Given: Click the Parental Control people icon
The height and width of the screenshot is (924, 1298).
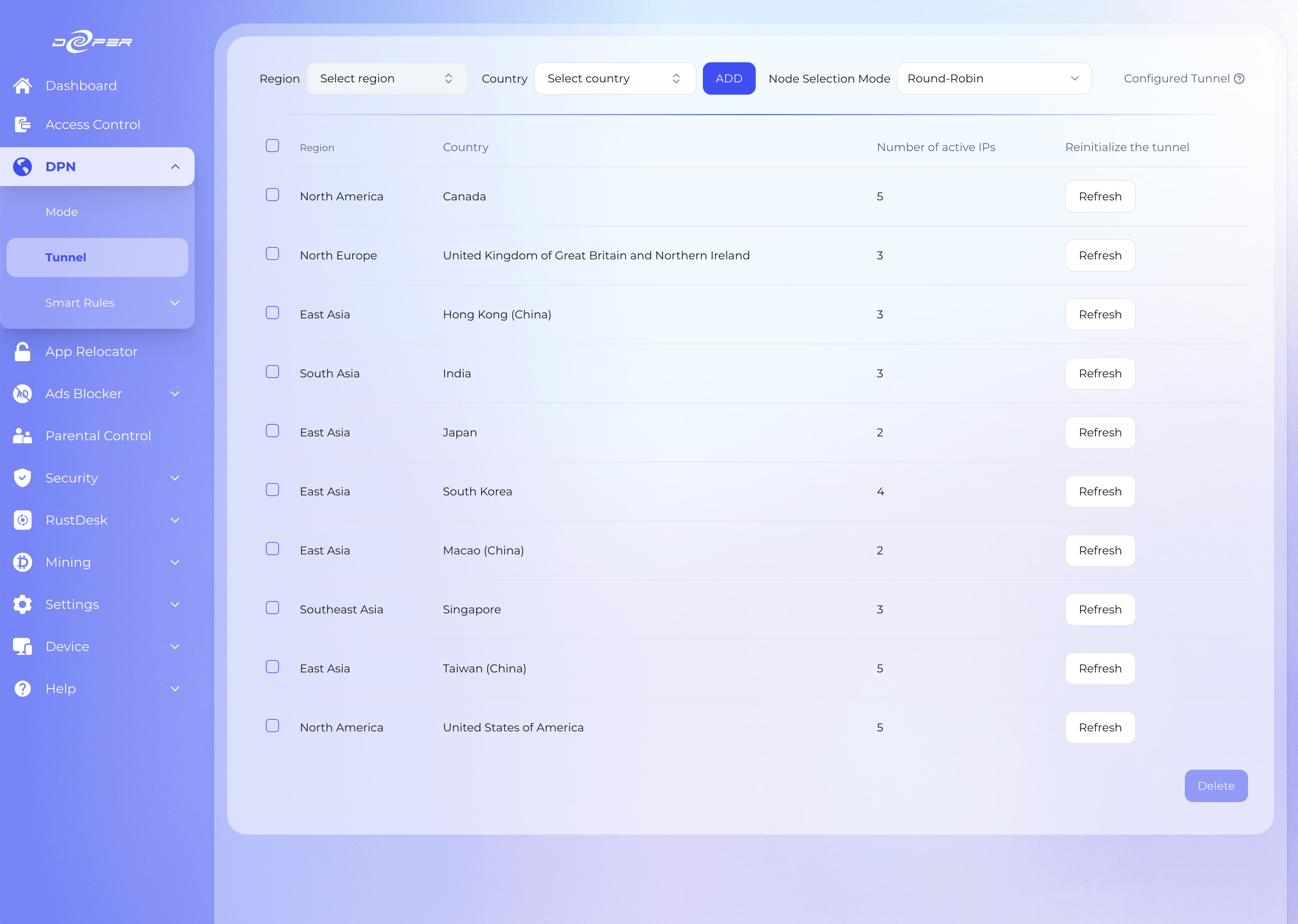Looking at the screenshot, I should tap(22, 436).
